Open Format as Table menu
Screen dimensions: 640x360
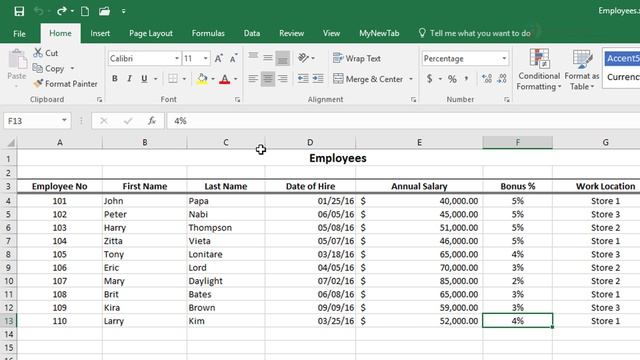point(582,69)
